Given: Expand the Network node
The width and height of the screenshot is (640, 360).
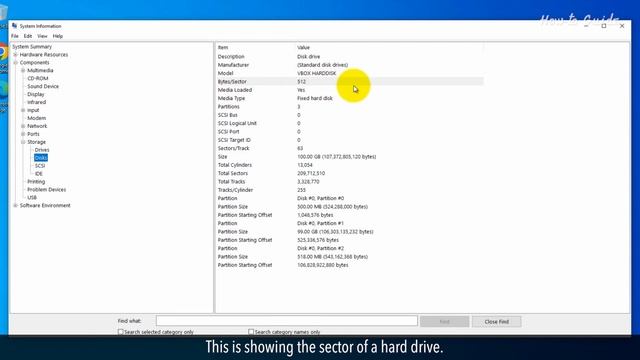Looking at the screenshot, I should pos(23,126).
